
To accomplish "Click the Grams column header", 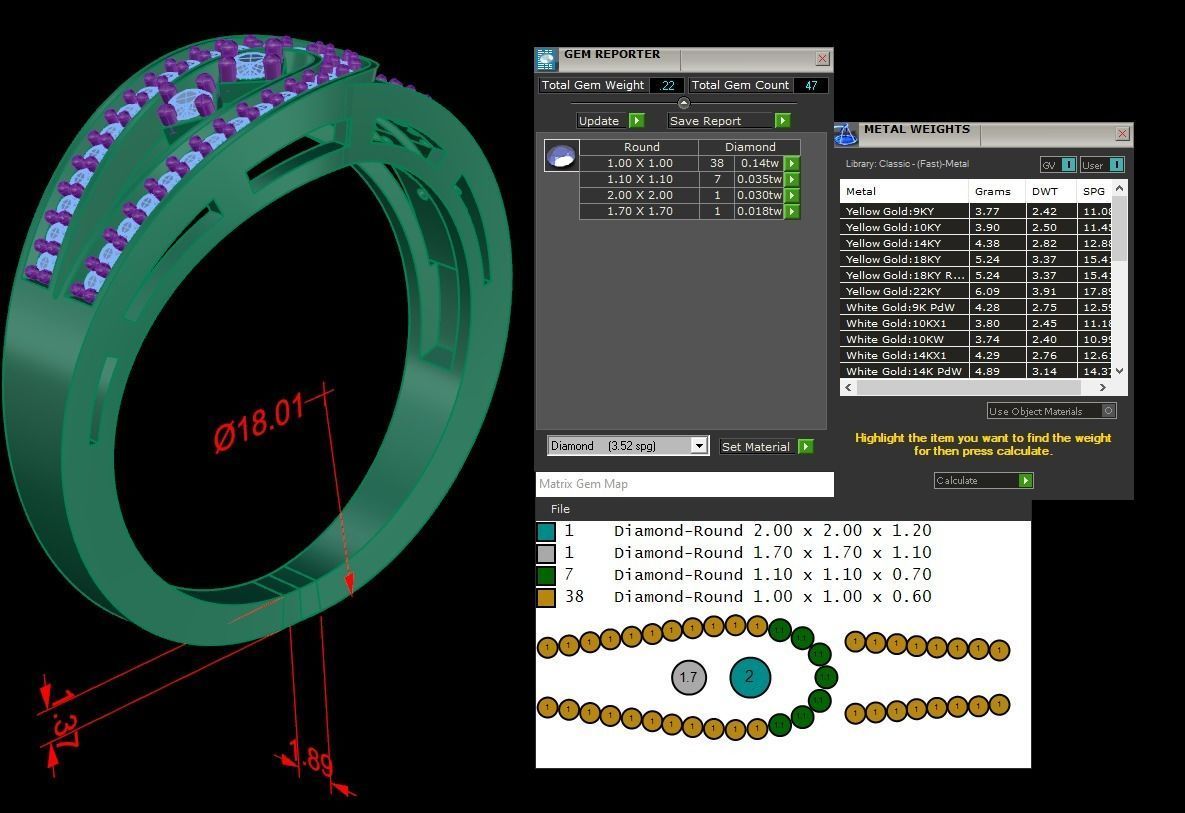I will [997, 191].
